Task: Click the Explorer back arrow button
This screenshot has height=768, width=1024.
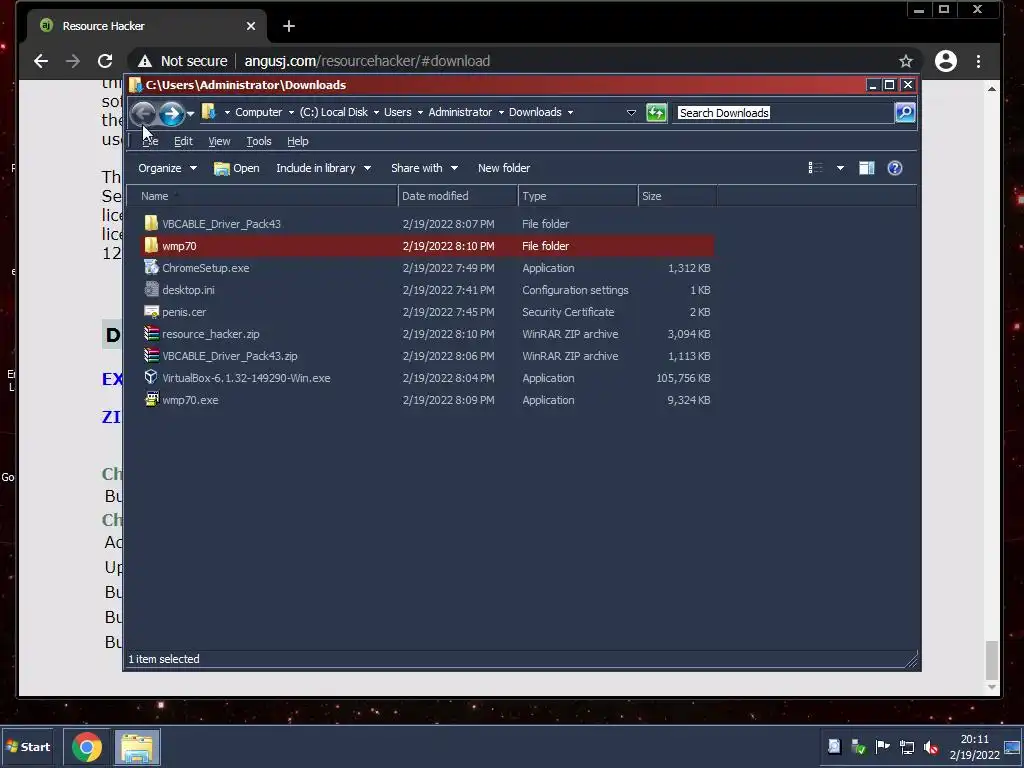Action: coord(143,114)
